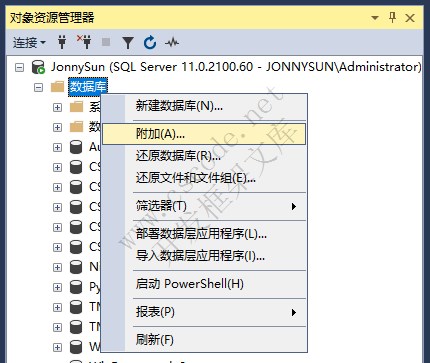Select the highlighted 数据库 tree label
The width and height of the screenshot is (430, 363).
point(88,87)
